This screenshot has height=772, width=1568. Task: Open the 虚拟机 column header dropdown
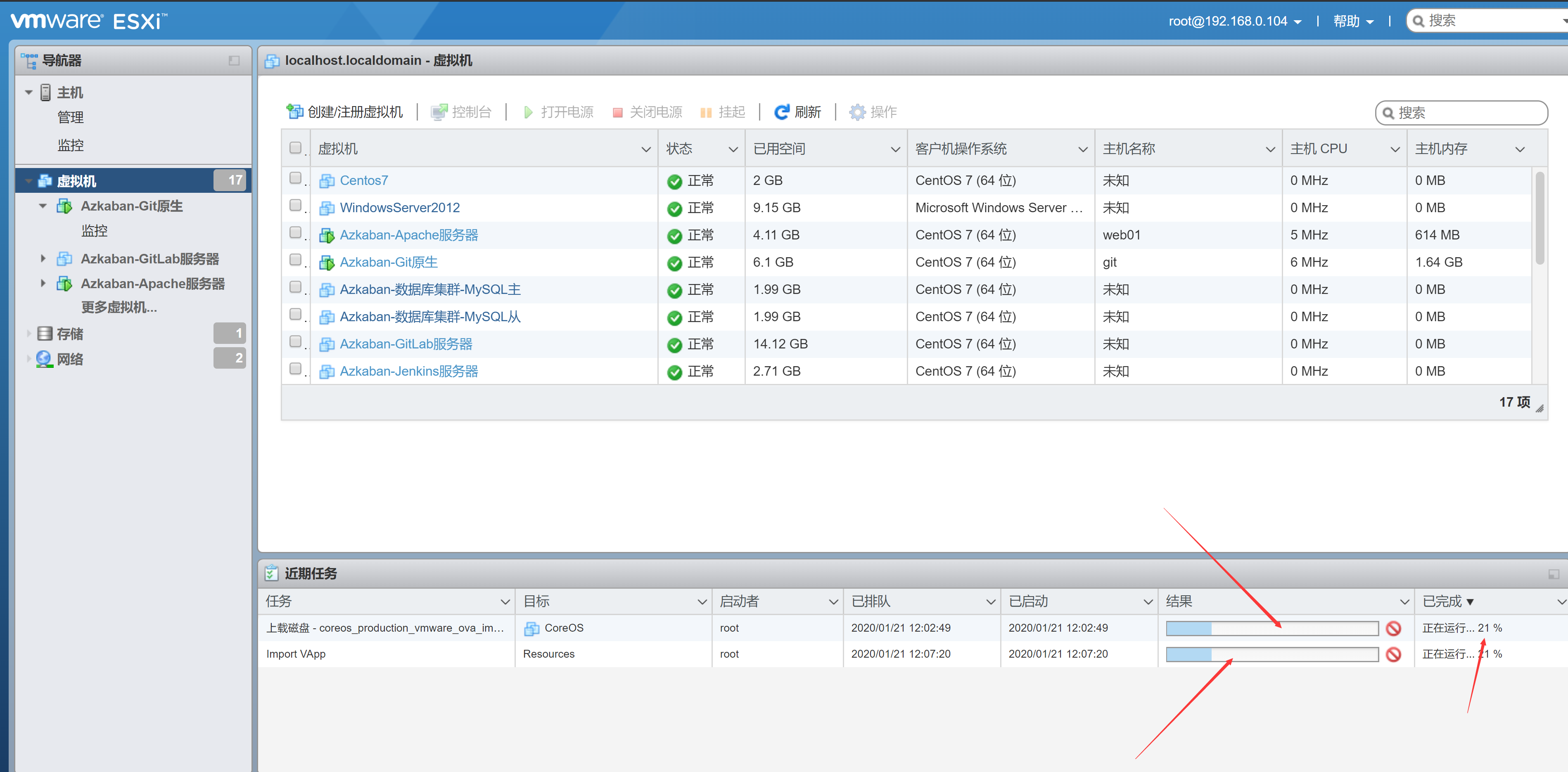point(646,150)
